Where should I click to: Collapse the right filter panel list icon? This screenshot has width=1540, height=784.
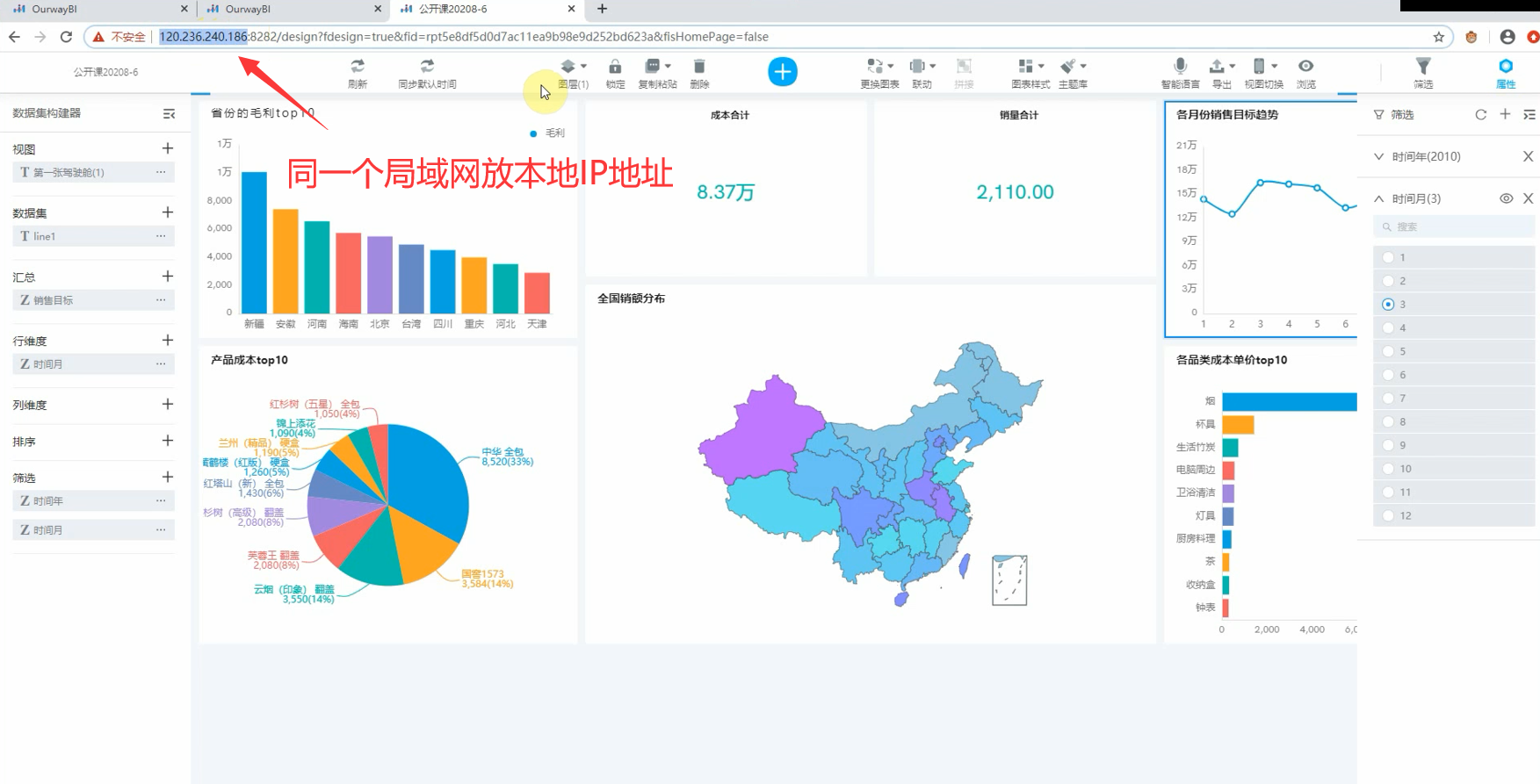point(1529,115)
